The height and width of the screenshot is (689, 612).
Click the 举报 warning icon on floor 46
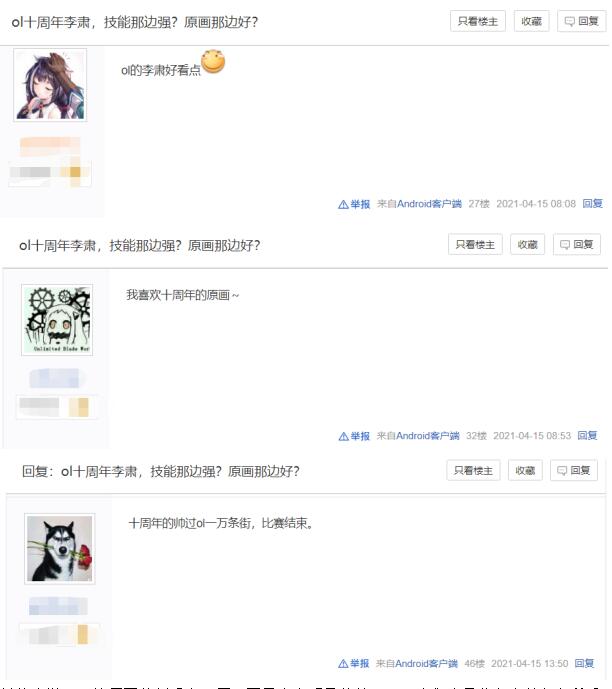(x=343, y=664)
